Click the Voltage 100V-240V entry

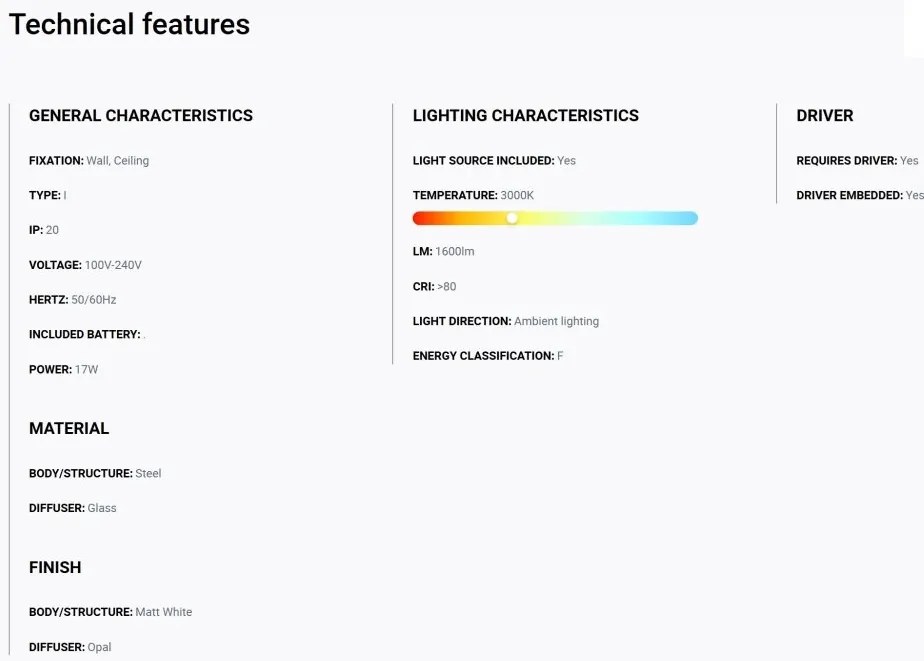coord(85,265)
